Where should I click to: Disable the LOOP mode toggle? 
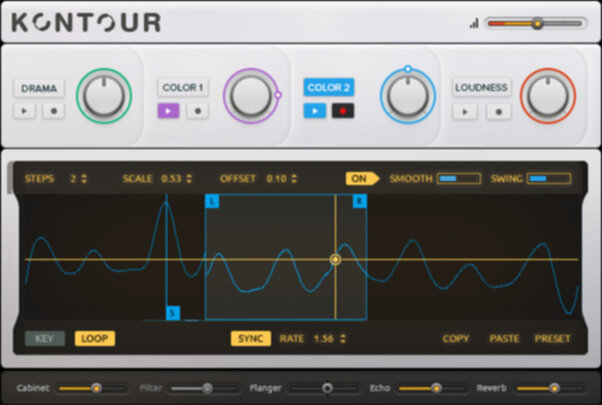[95, 338]
